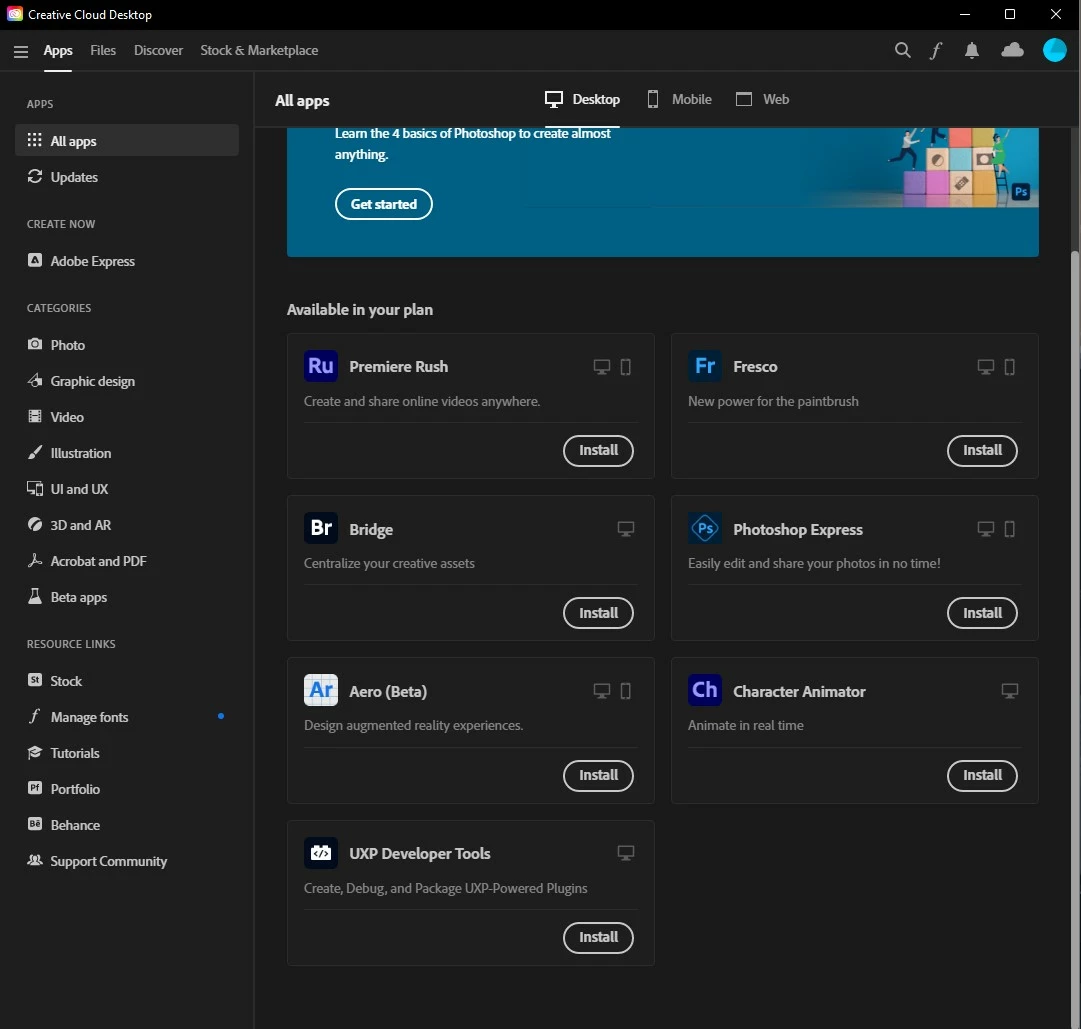This screenshot has width=1081, height=1029.
Task: Click the cloud sync status icon
Action: pyautogui.click(x=1012, y=50)
